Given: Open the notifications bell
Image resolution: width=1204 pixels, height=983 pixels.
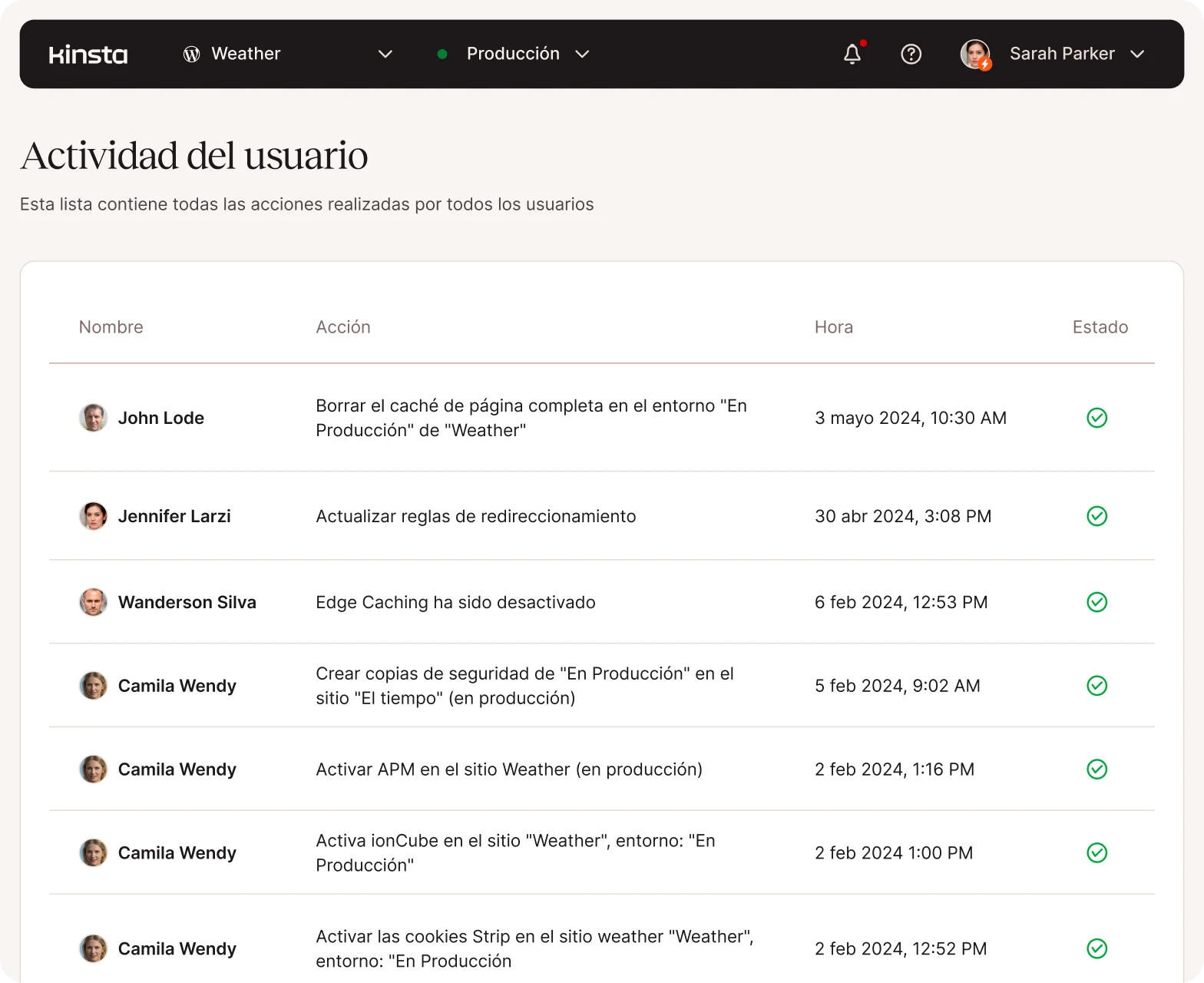Looking at the screenshot, I should 852,54.
